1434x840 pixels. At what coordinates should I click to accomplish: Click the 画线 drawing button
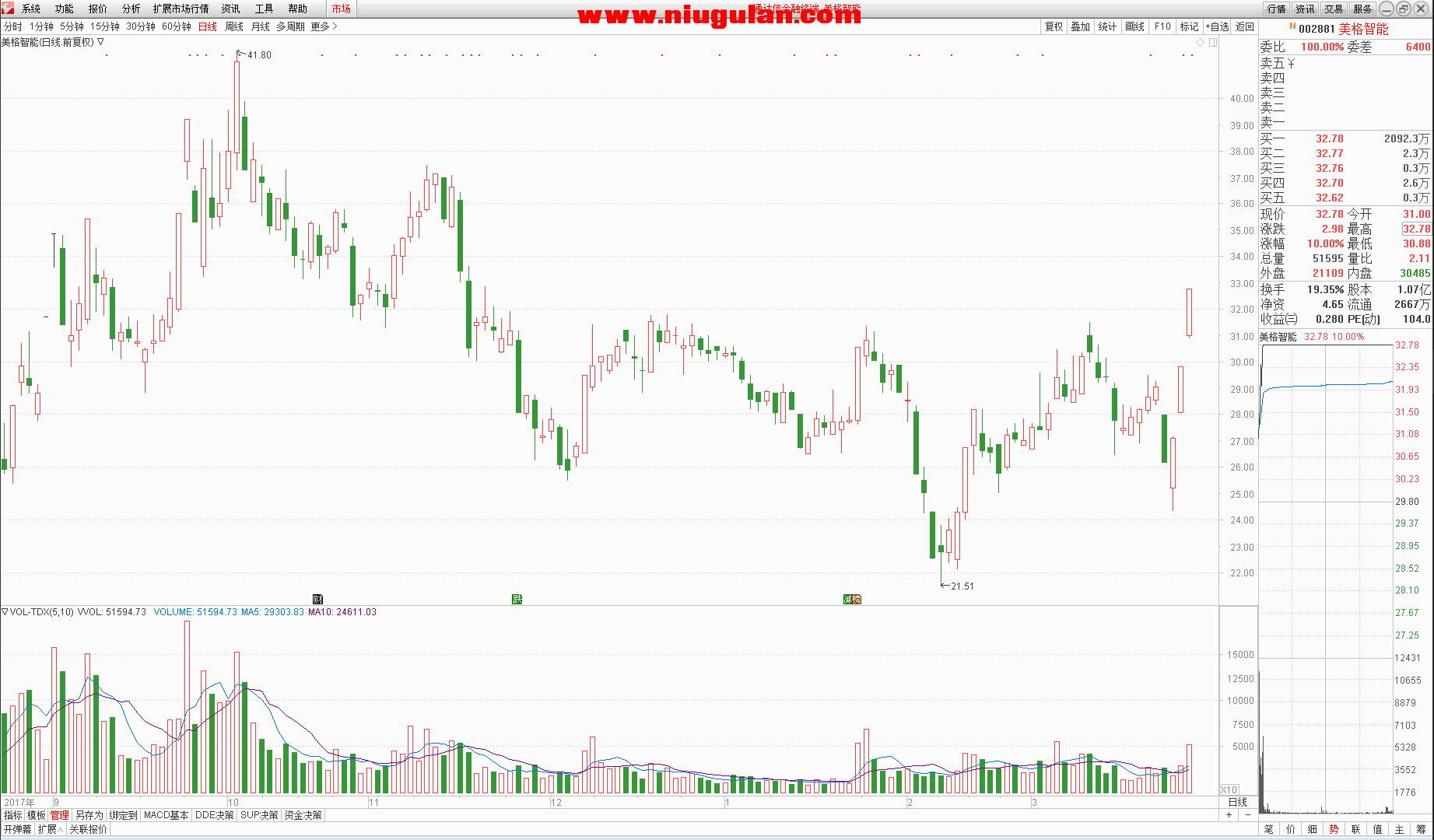pyautogui.click(x=1135, y=26)
